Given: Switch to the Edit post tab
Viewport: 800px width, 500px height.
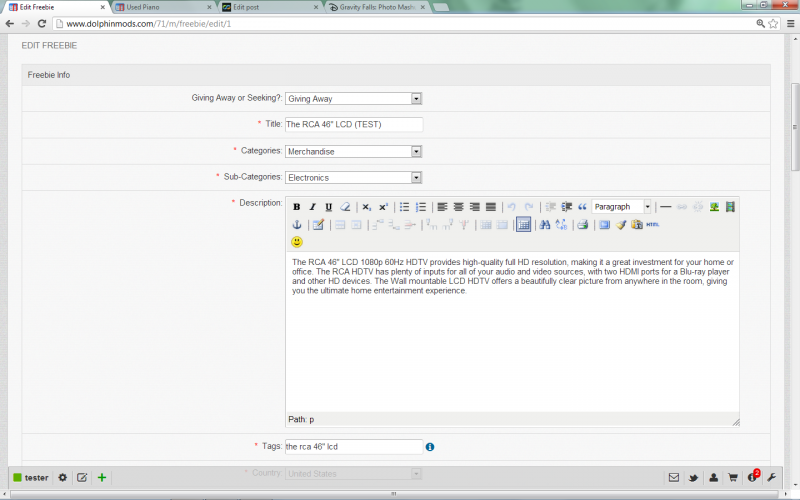Looking at the screenshot, I should tap(270, 7).
